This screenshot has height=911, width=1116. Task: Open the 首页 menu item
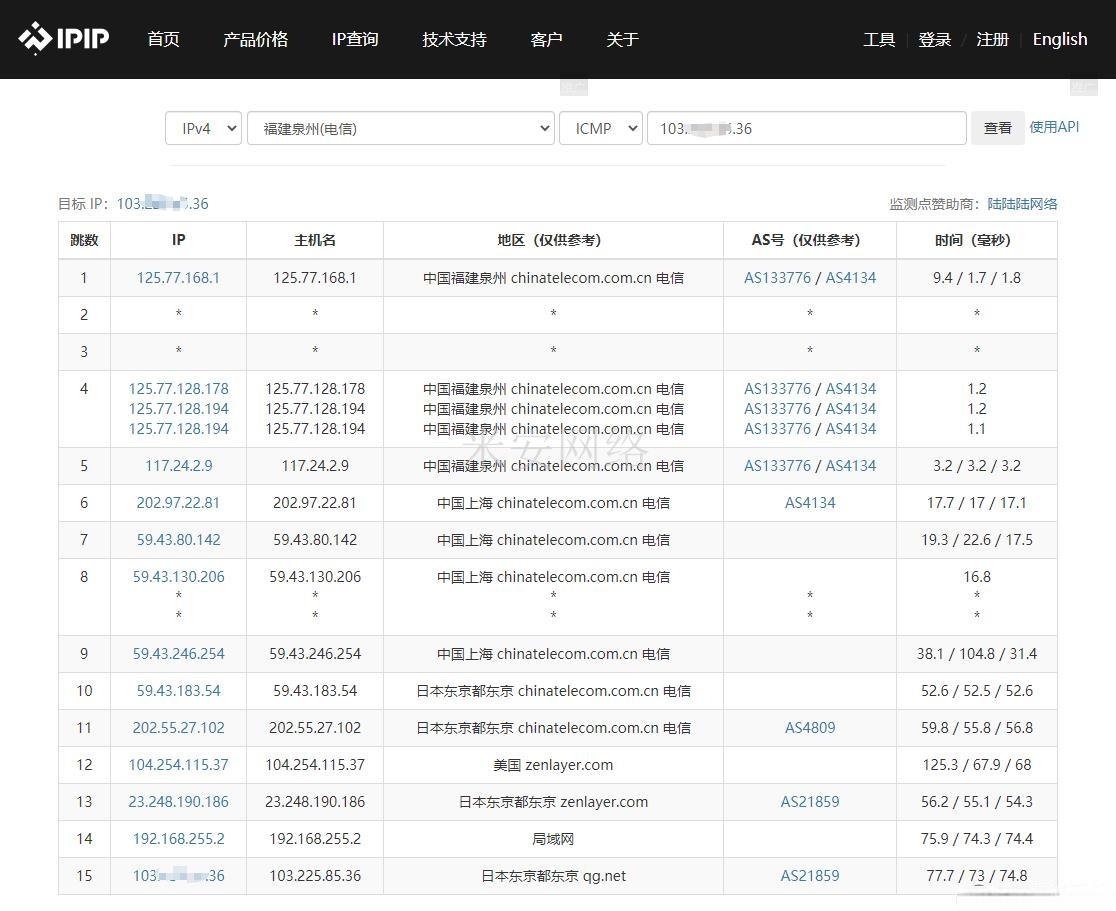pyautogui.click(x=163, y=39)
